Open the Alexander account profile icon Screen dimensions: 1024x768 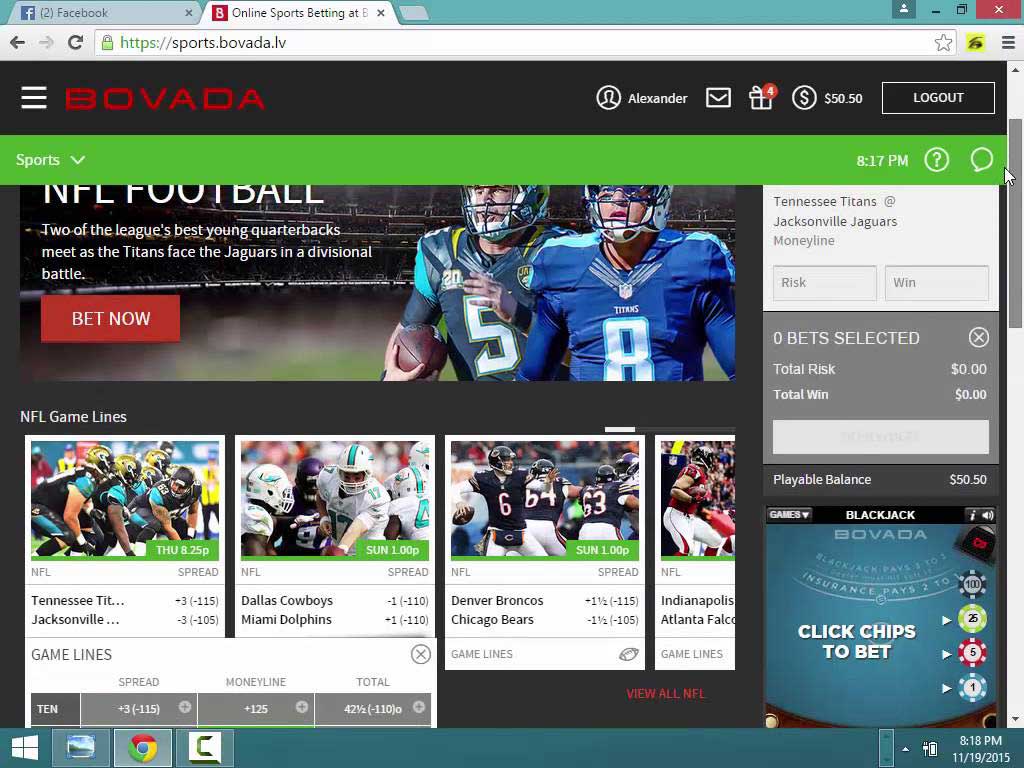pos(608,98)
